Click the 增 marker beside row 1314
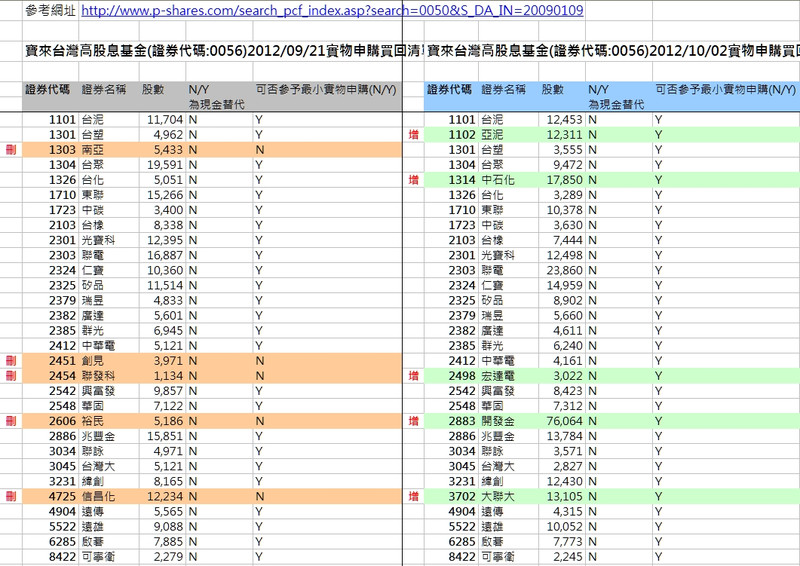The width and height of the screenshot is (800, 566). [x=414, y=180]
